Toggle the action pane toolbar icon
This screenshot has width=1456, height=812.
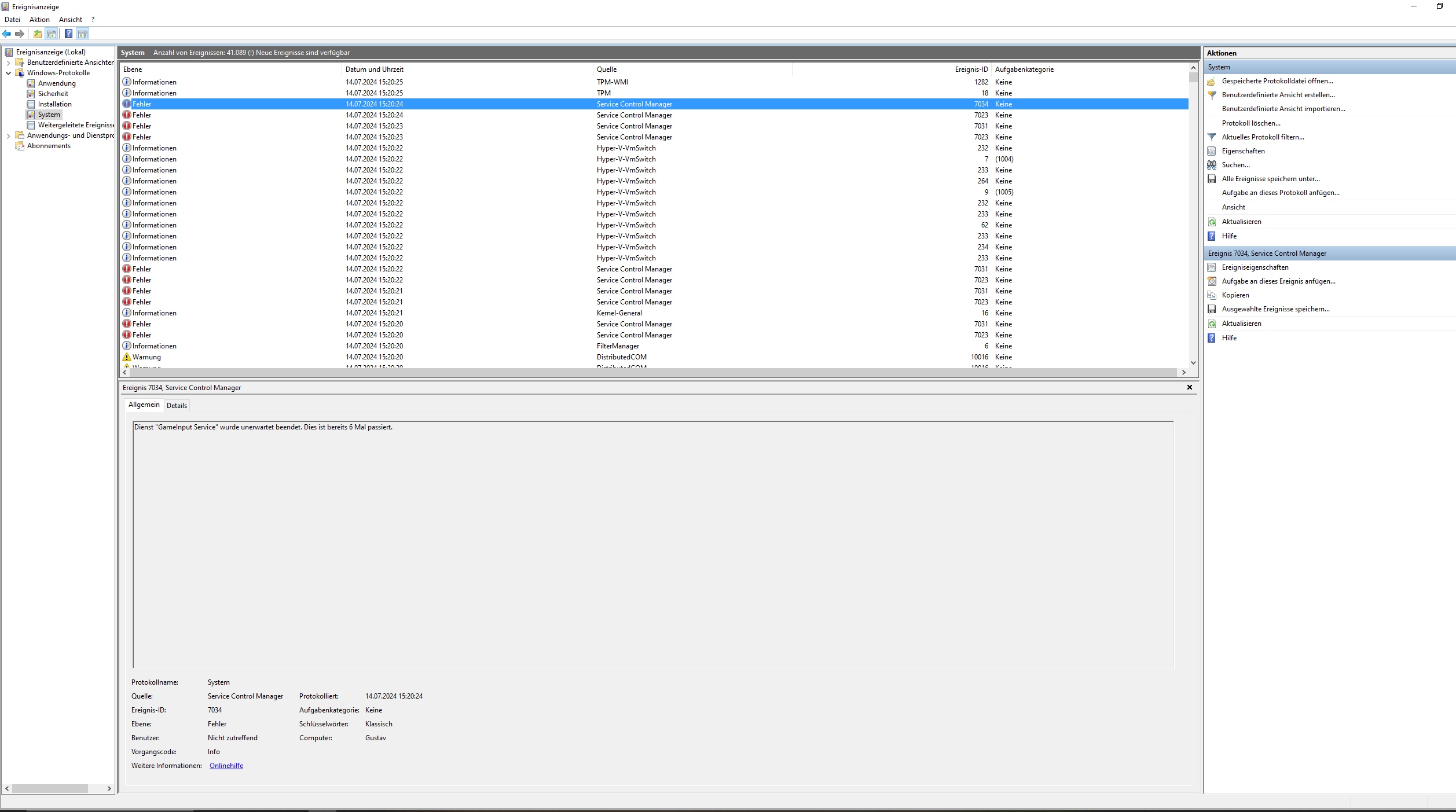pos(83,34)
